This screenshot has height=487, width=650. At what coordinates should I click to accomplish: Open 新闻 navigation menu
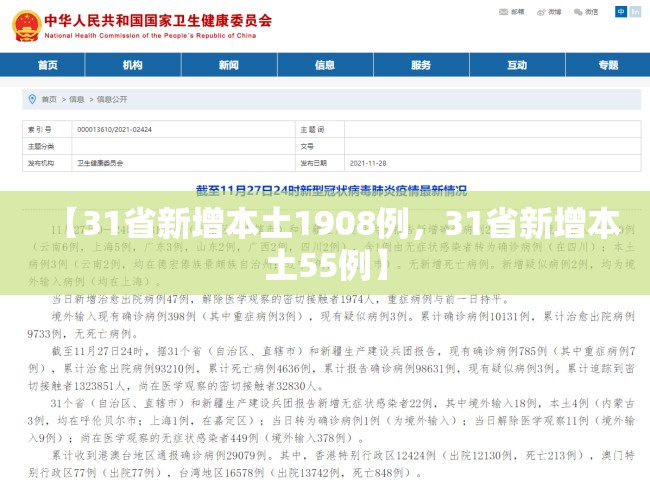click(229, 65)
